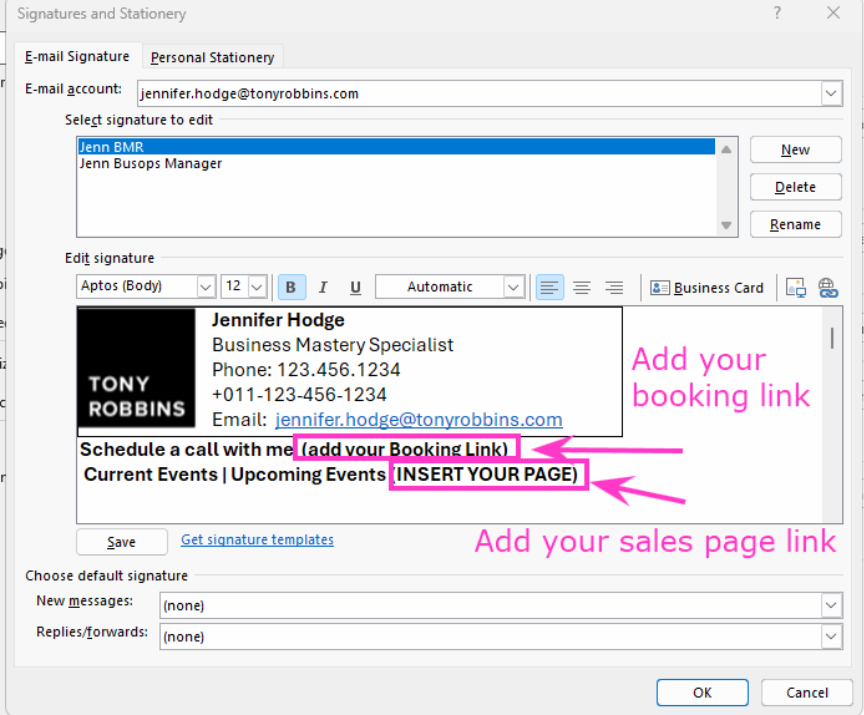Insert a Business Card

point(707,288)
